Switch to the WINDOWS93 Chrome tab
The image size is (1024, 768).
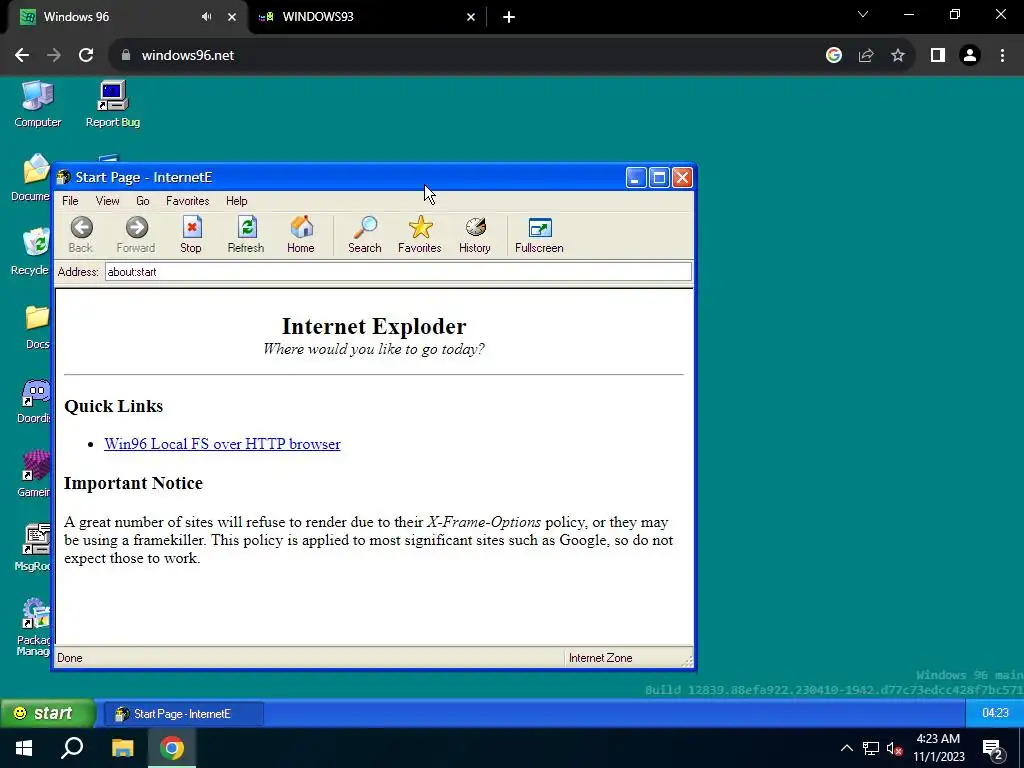(366, 17)
